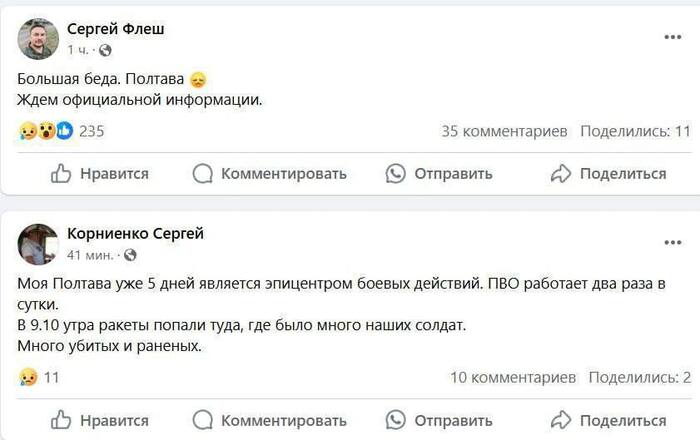Share the Сергей Флеш post with Поделиться

[608, 174]
